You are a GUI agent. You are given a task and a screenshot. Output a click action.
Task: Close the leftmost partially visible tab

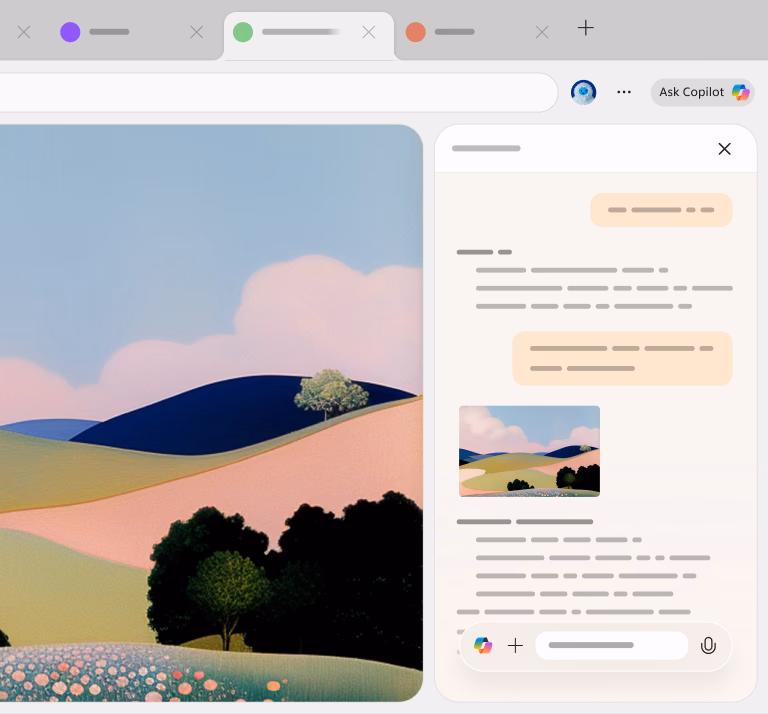click(24, 32)
